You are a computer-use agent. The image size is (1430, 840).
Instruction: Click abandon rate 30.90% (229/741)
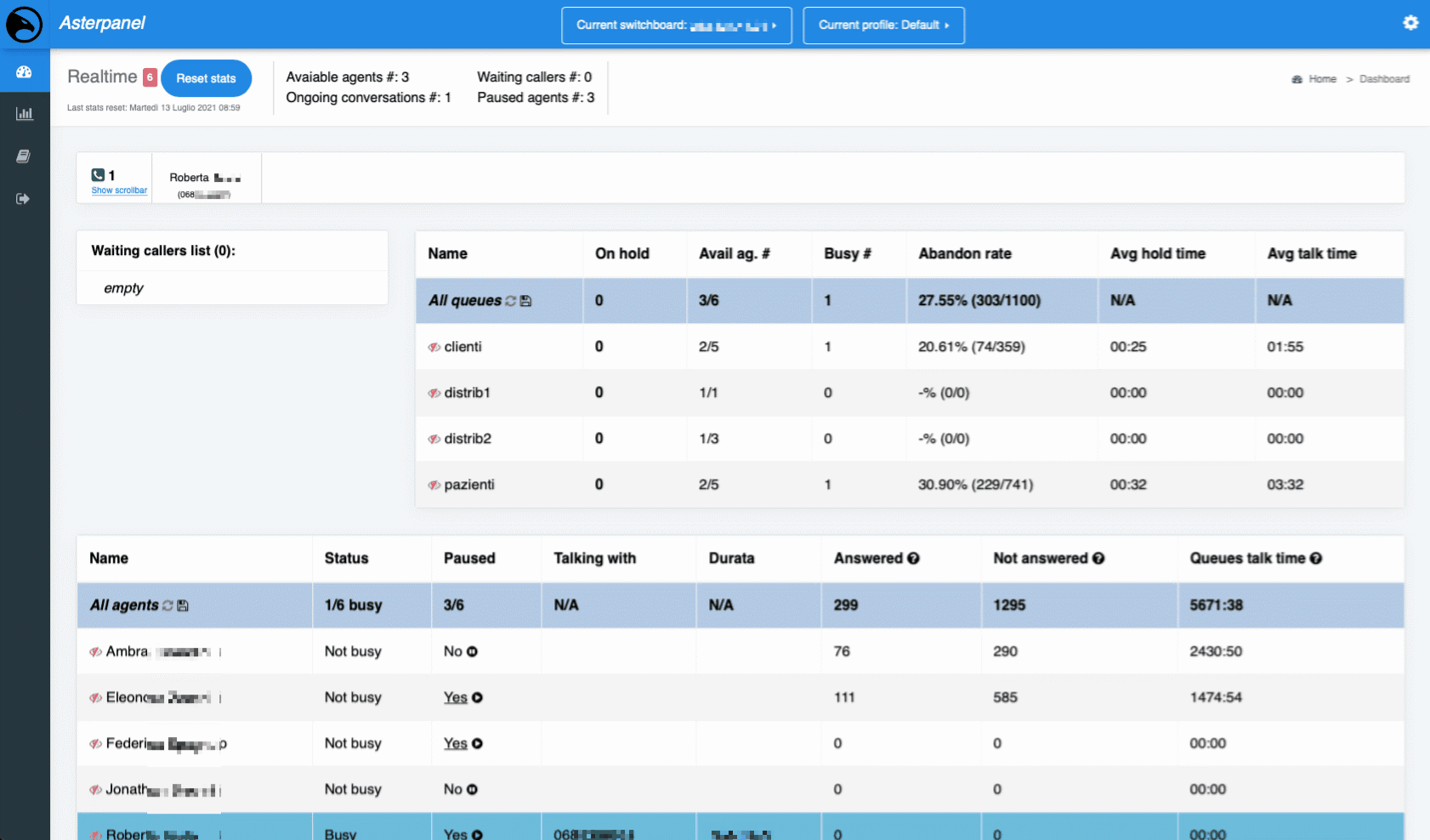[976, 485]
